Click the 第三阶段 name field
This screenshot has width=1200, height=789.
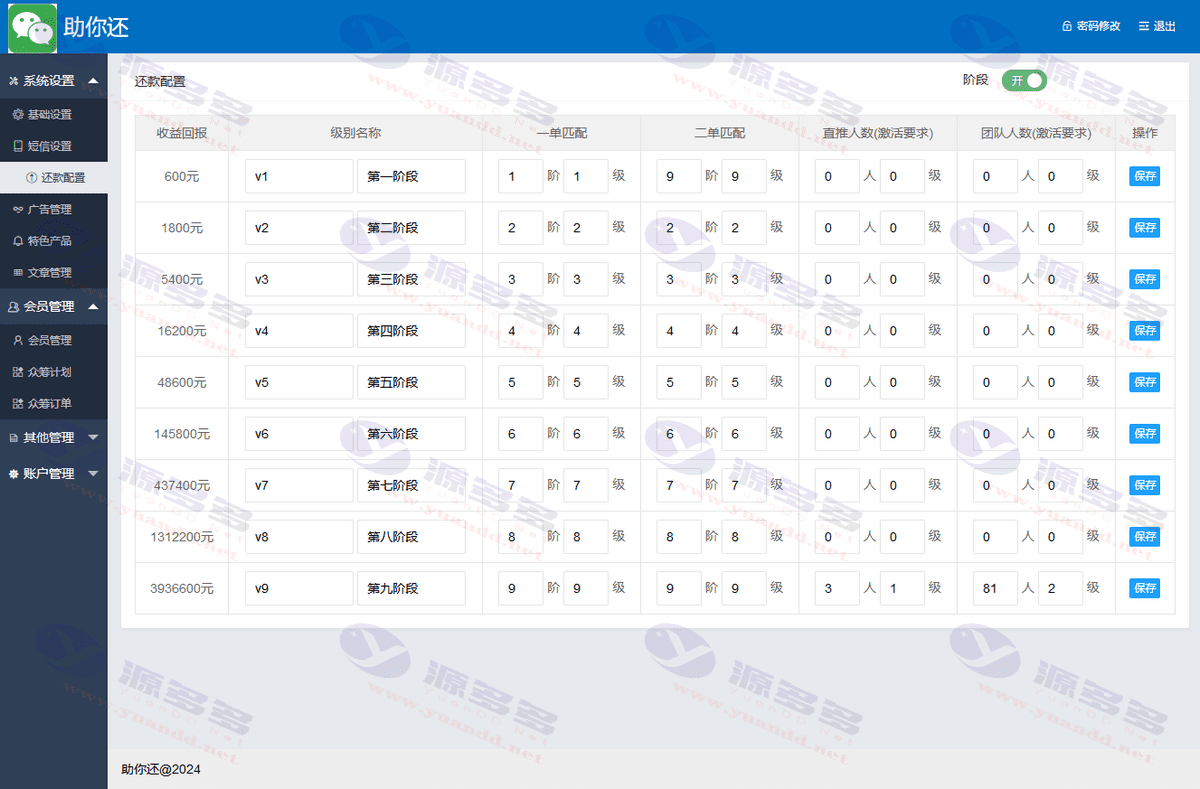pos(411,279)
